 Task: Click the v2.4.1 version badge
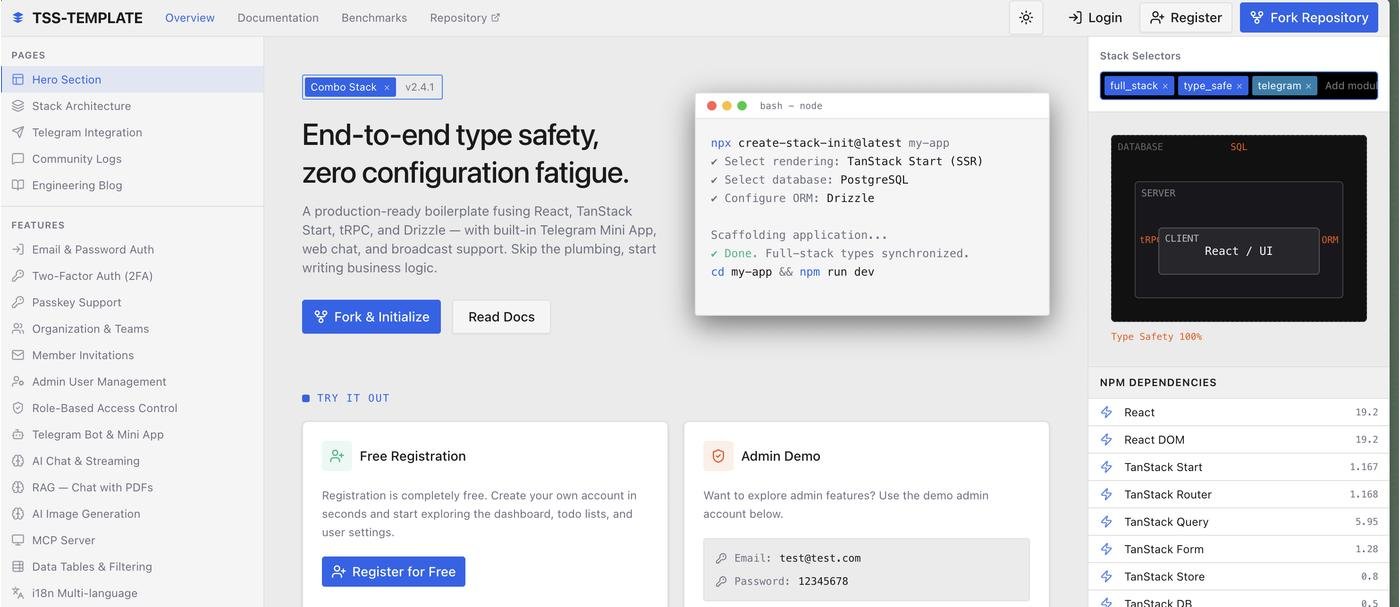(x=420, y=87)
